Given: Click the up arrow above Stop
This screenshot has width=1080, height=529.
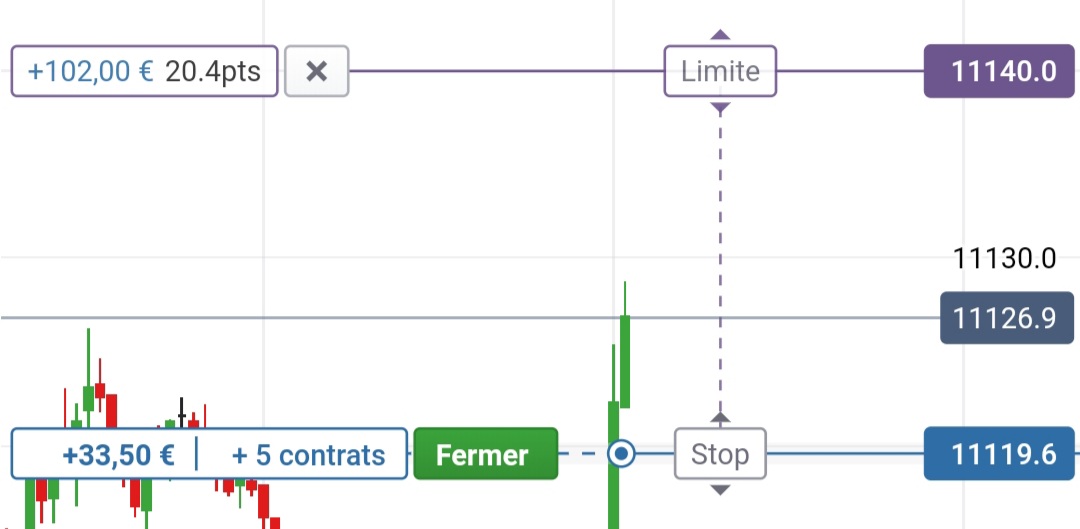Looking at the screenshot, I should click(x=720, y=417).
